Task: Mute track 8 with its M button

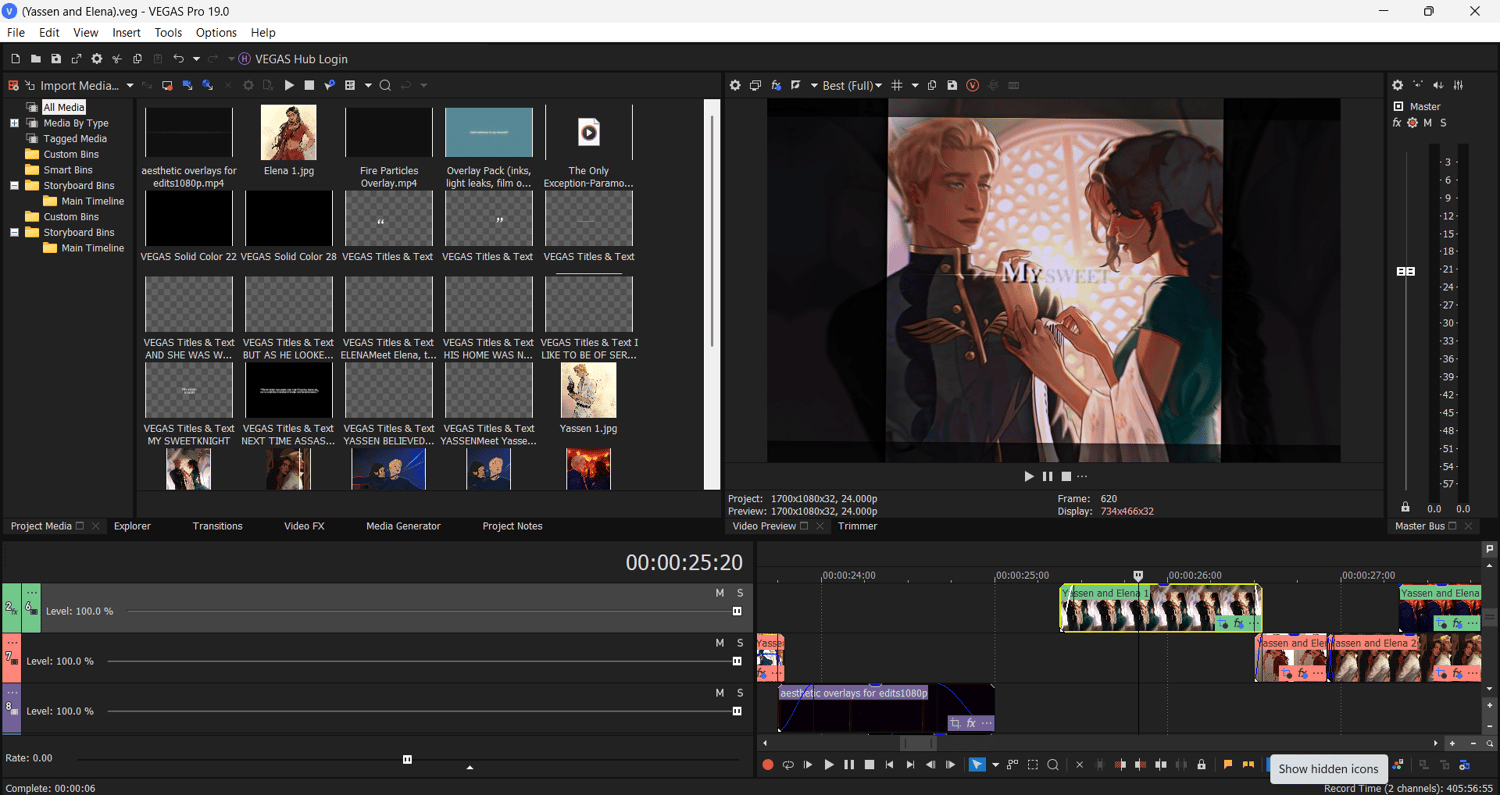Action: [719, 693]
